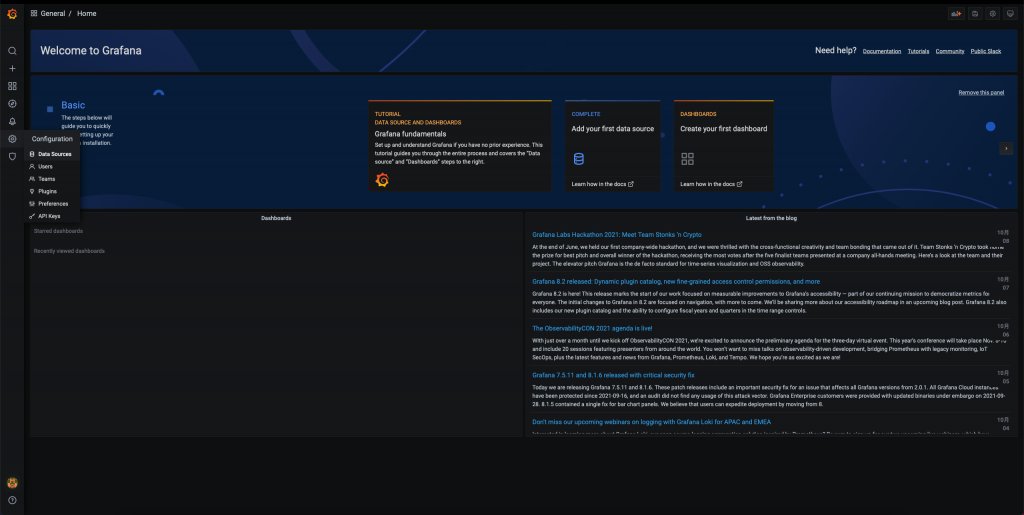The image size is (1024, 515).
Task: Open Grafana 7.5.11 and 8.1.6 security post
Action: [x=613, y=375]
